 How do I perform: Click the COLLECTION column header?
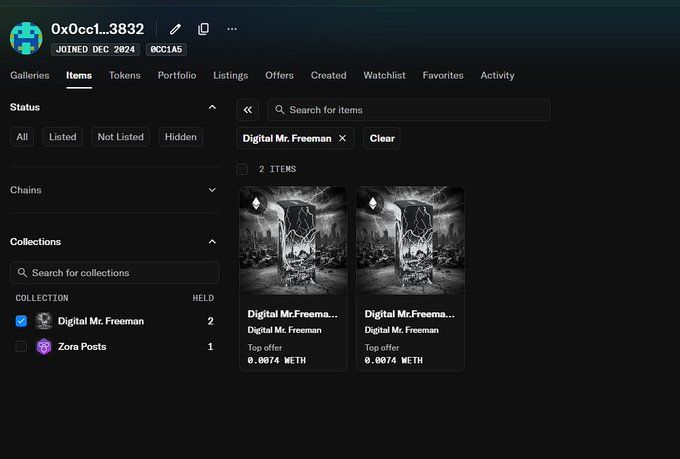tap(42, 298)
